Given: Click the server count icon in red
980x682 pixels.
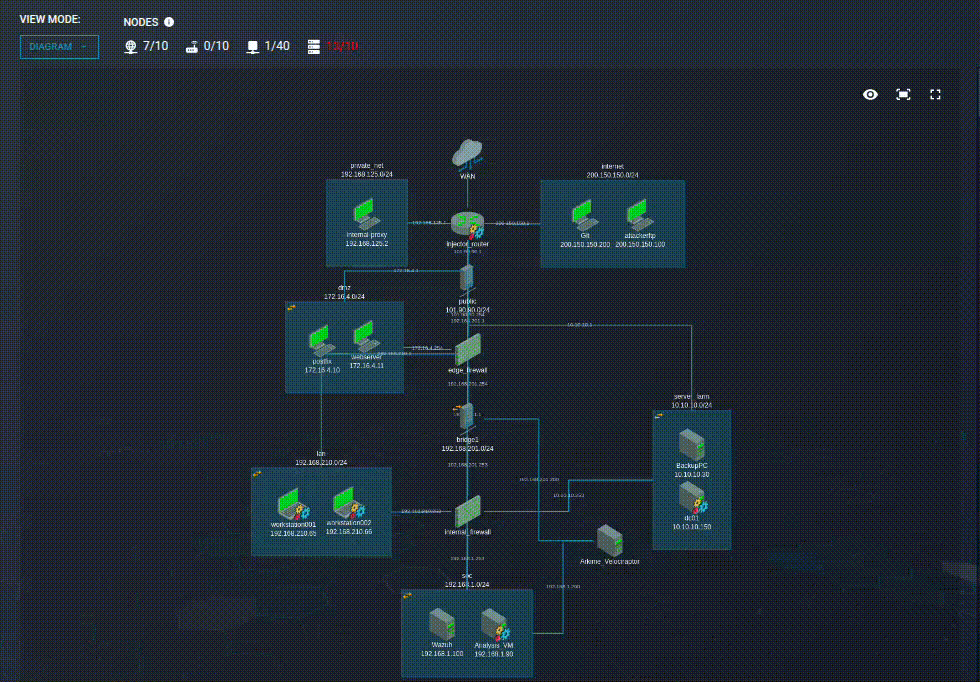Looking at the screenshot, I should tap(314, 47).
